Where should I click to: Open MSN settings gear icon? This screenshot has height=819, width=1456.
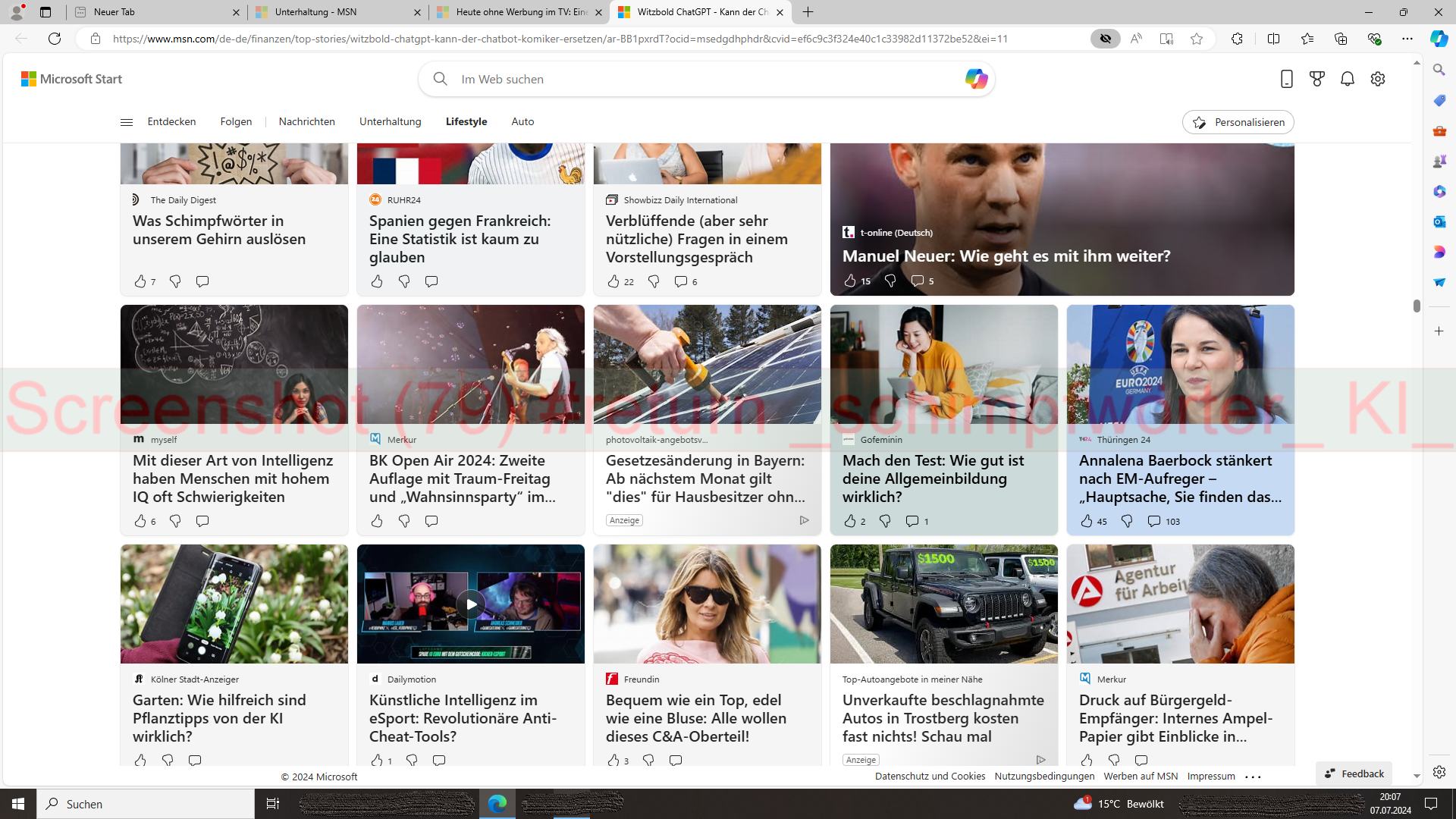click(x=1378, y=79)
